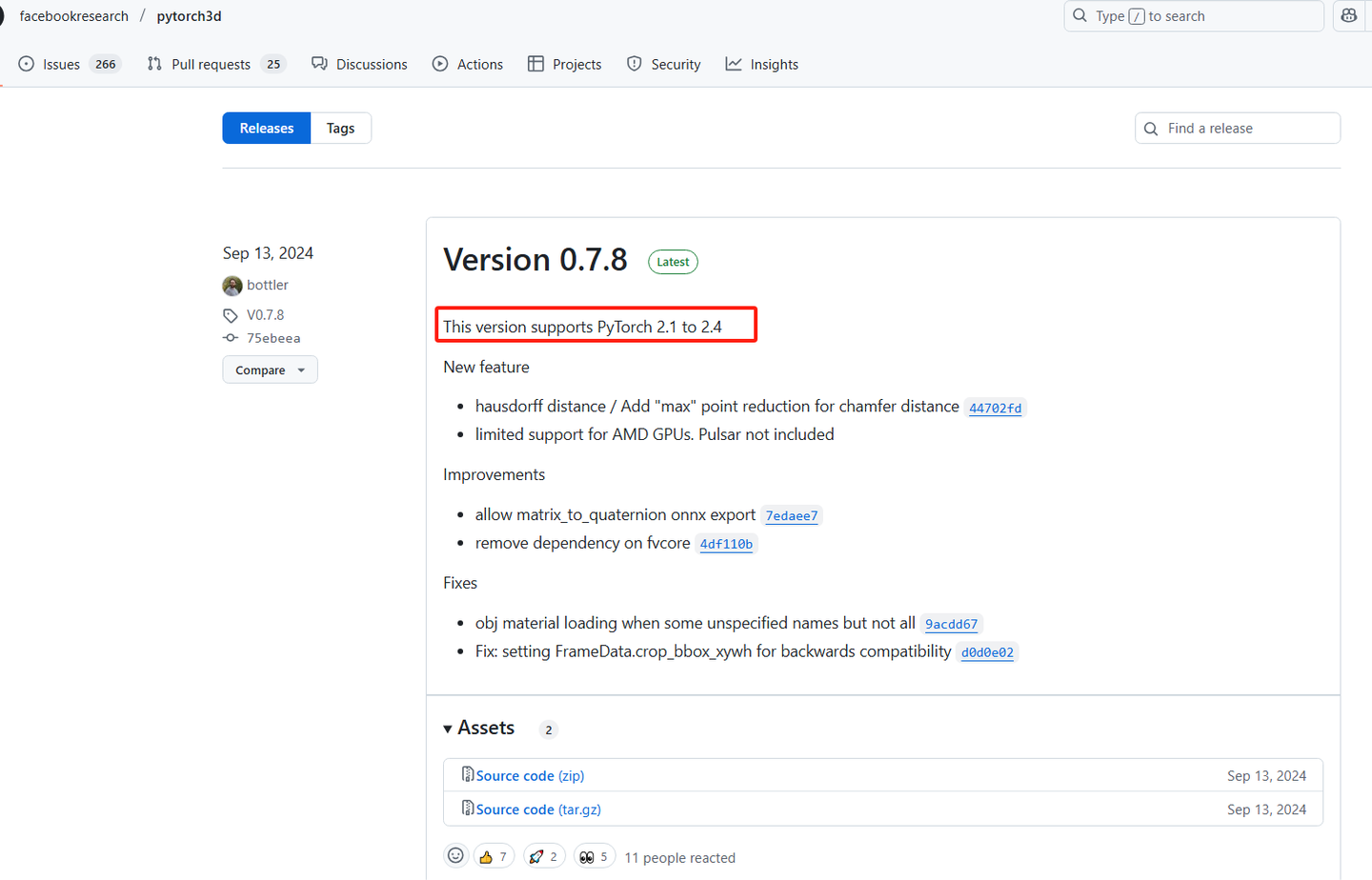
Task: Click the Find a release search field
Action: 1237,128
